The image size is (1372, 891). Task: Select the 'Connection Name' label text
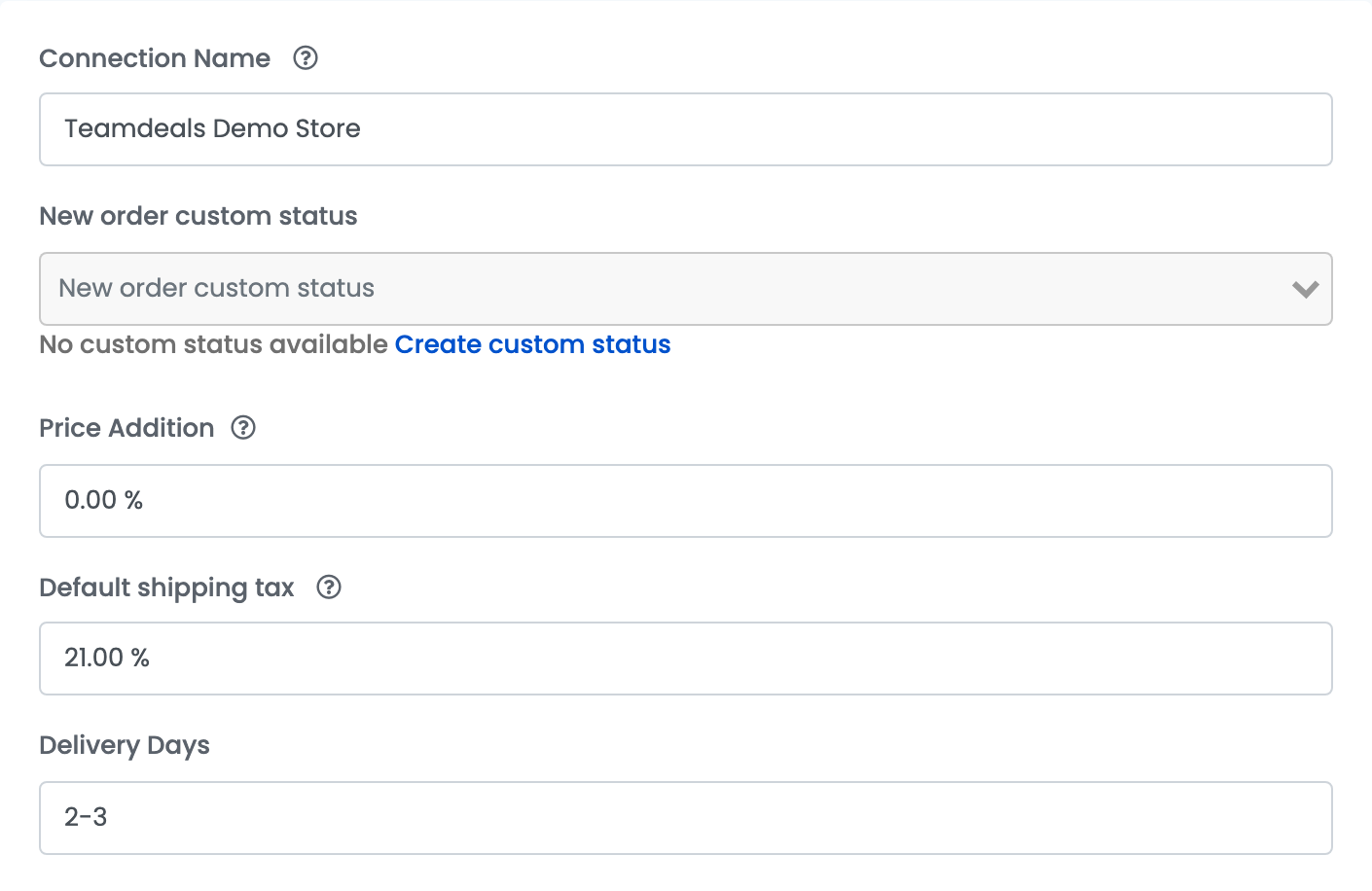click(x=155, y=58)
